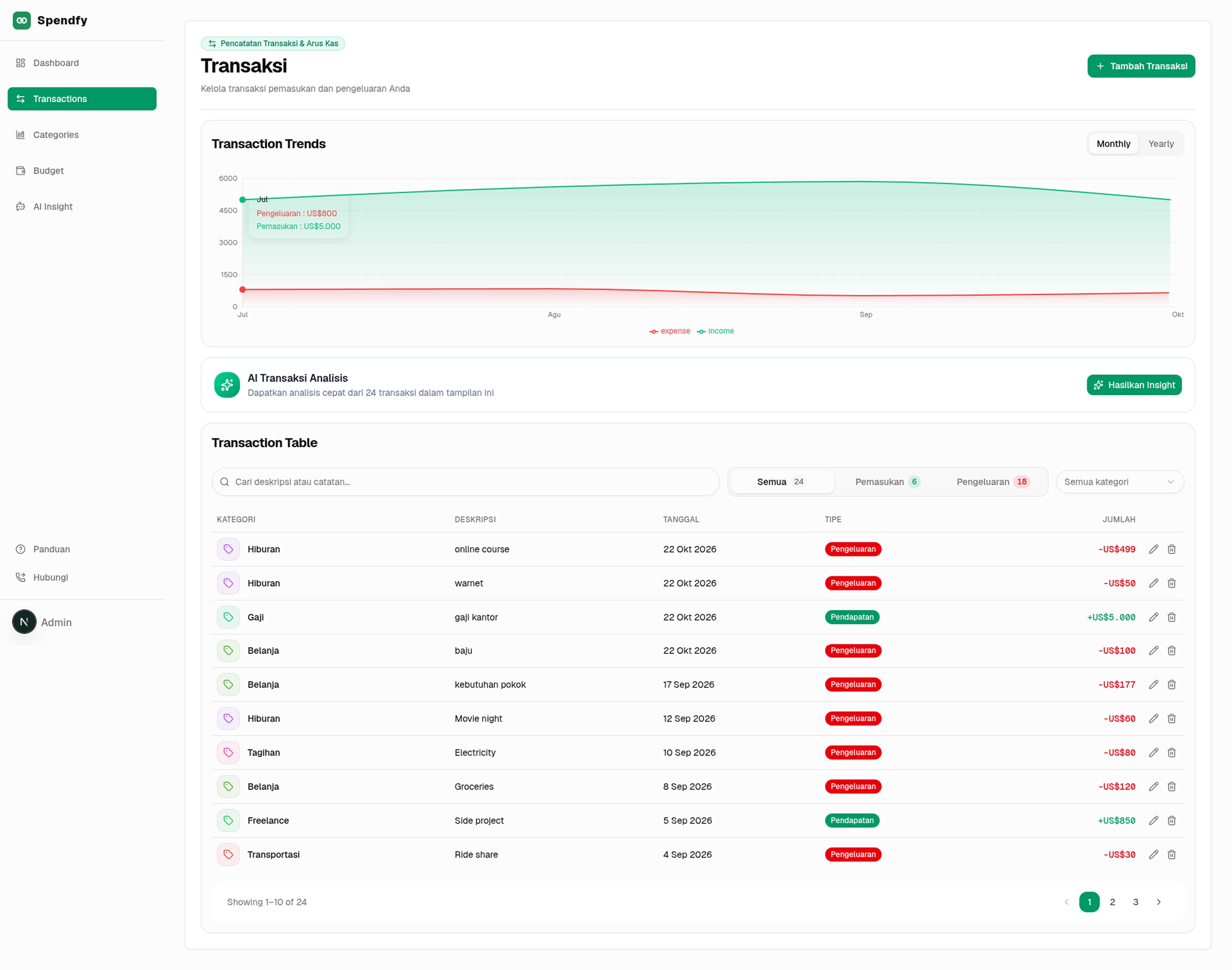Toggle the expense legend series
The width and height of the screenshot is (1232, 970).
tap(670, 331)
